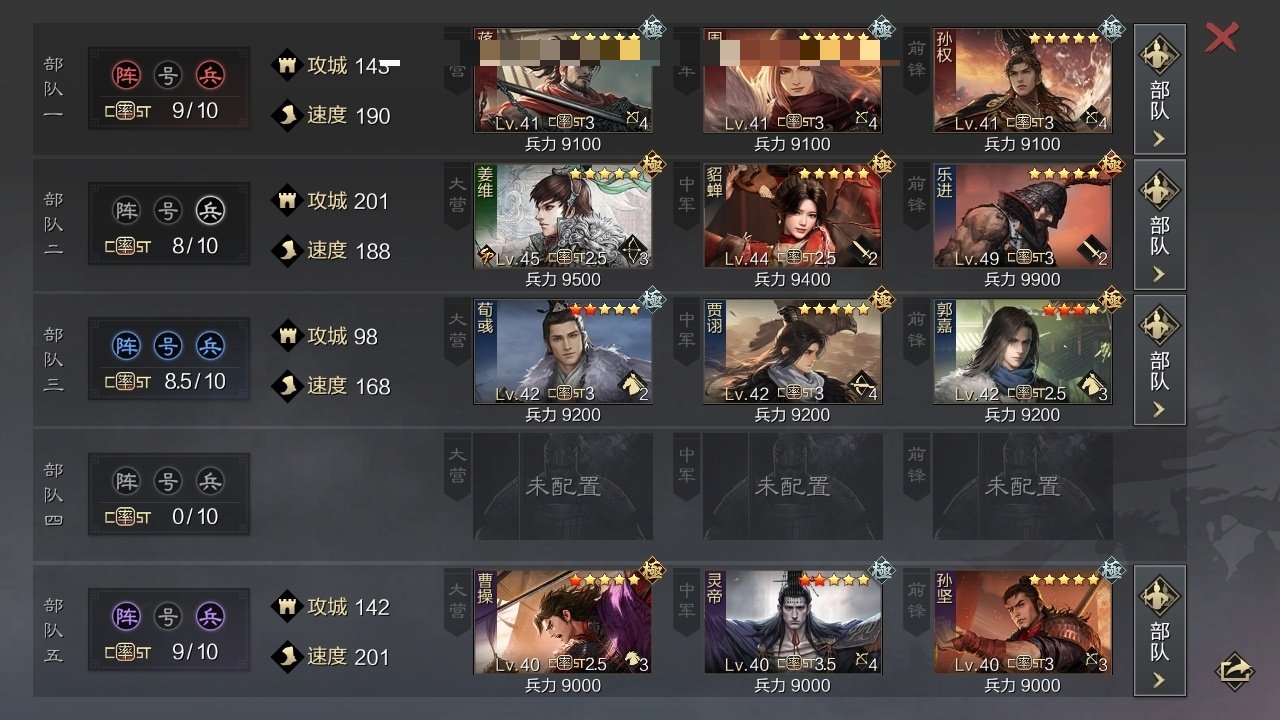Click the share arrow icon at bottom right
The height and width of the screenshot is (720, 1280).
1234,671
